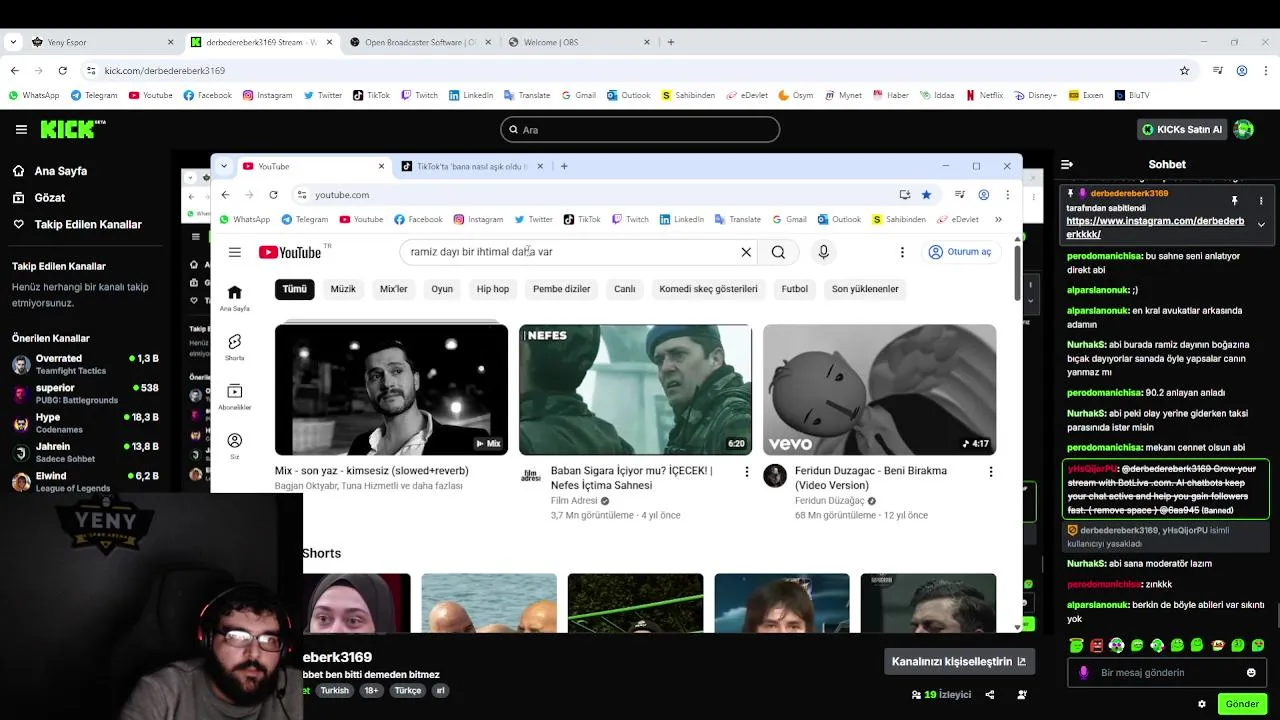Open emoji picker in chat box

pos(1251,673)
